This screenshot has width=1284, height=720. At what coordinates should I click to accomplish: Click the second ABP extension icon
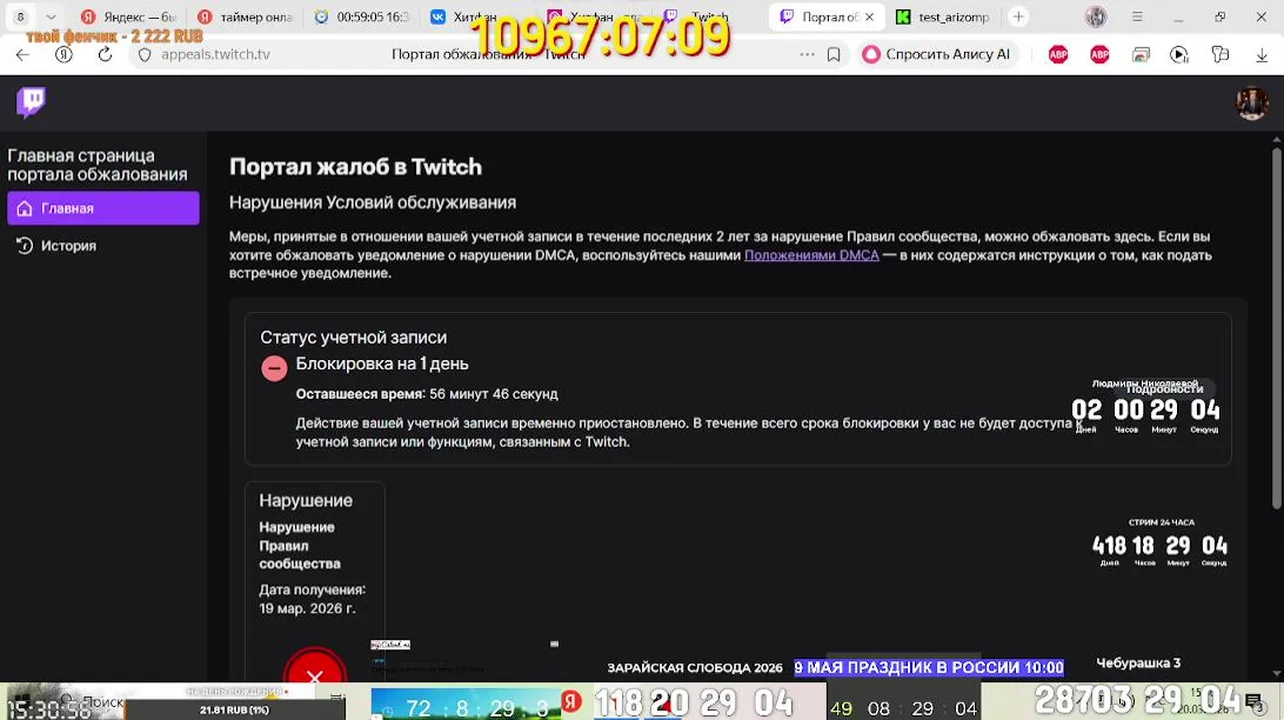tap(1100, 55)
